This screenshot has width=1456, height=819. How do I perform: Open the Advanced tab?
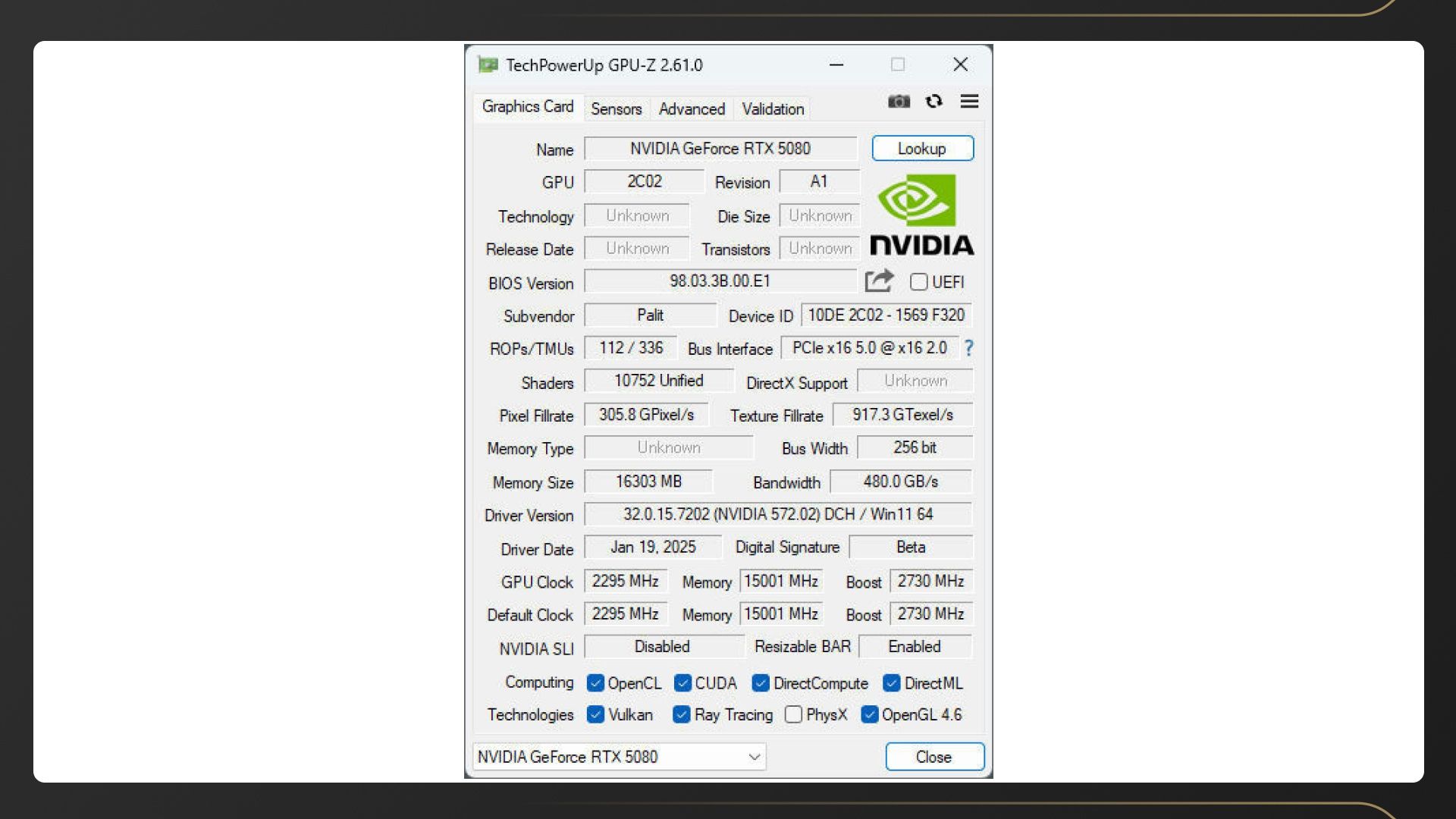(x=692, y=109)
